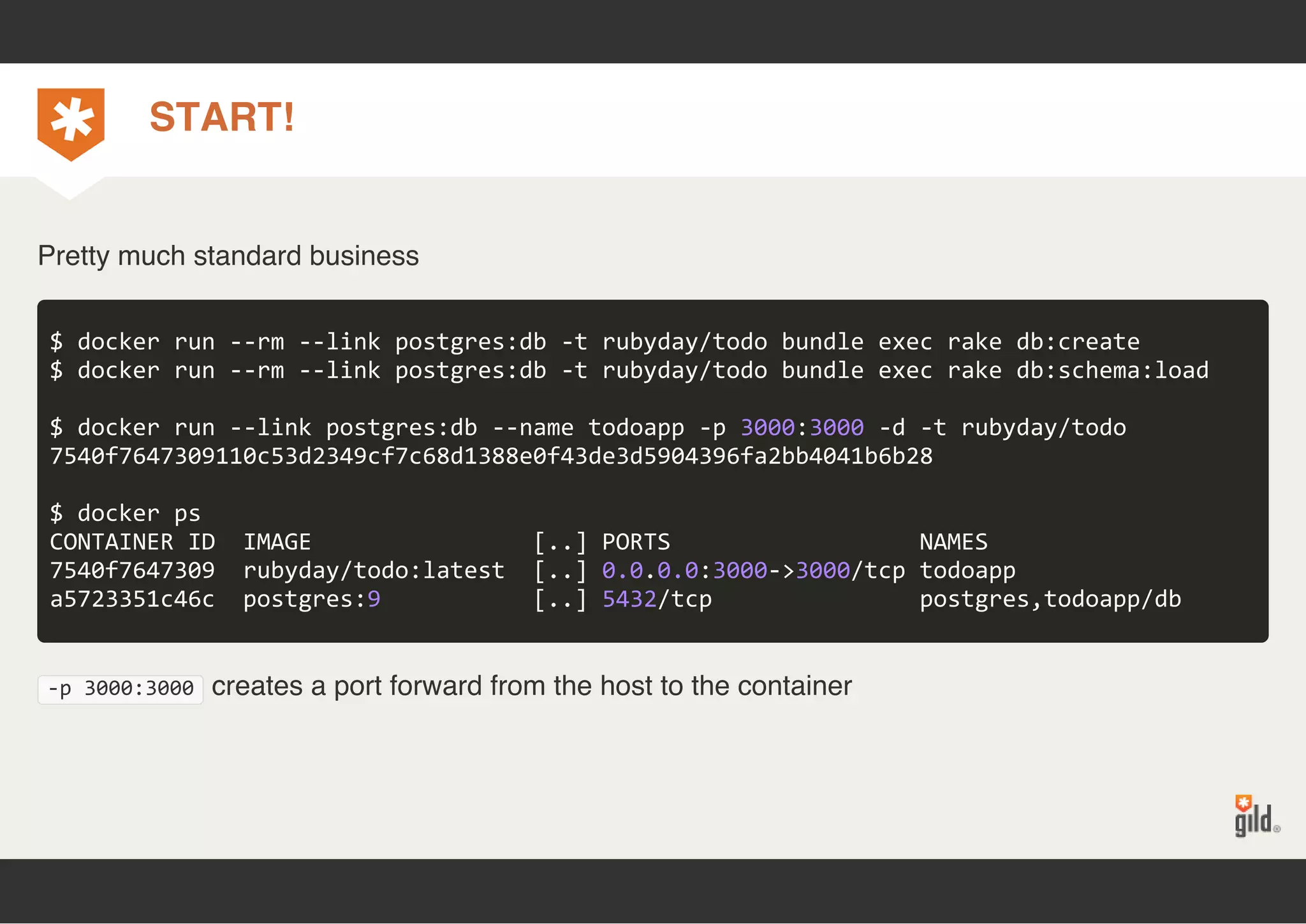Click the long container hash 7540f764...

[491, 457]
